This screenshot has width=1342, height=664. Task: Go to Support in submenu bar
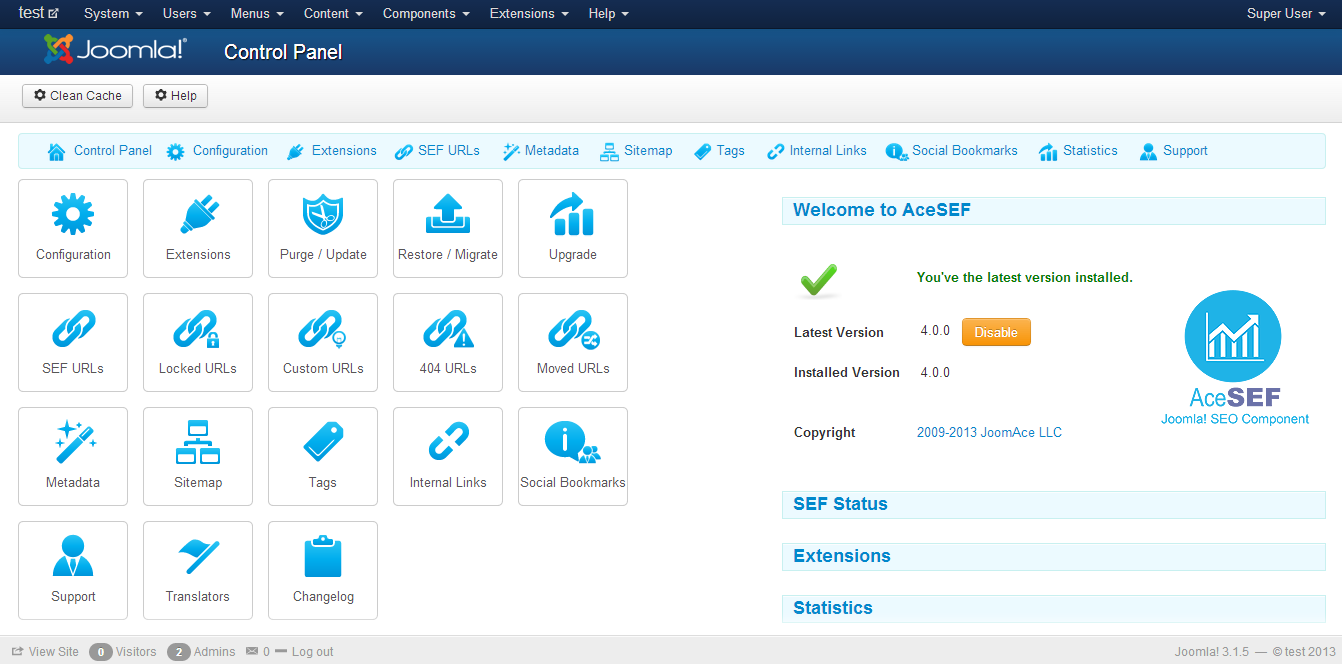point(1173,151)
